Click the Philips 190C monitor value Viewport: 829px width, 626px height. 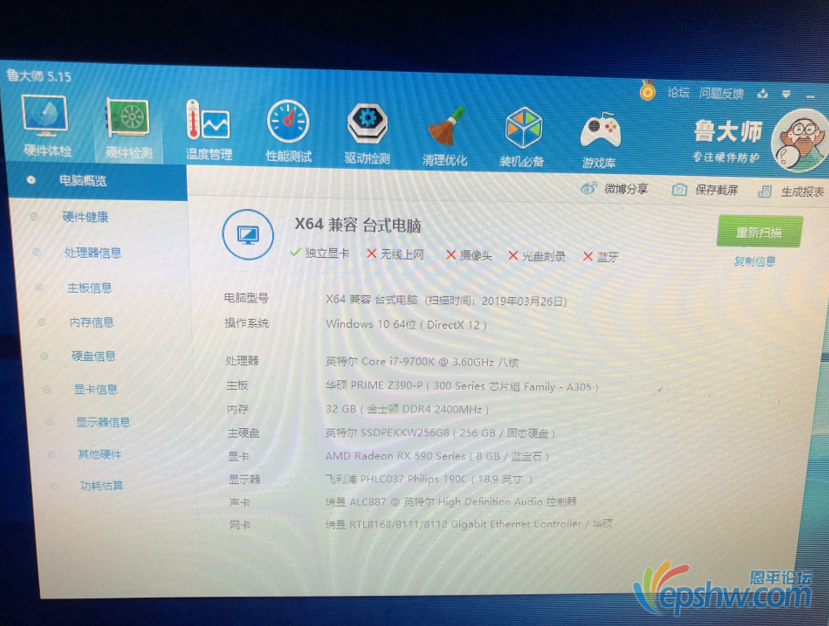[429, 479]
